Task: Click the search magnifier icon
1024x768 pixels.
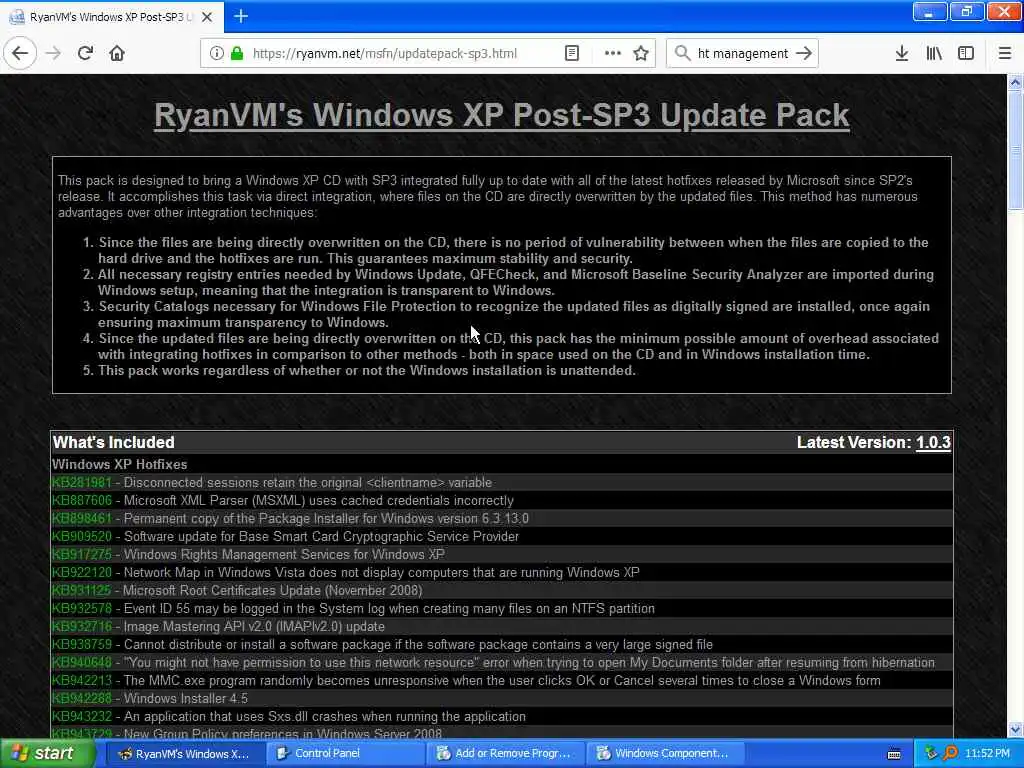Action: tap(682, 54)
